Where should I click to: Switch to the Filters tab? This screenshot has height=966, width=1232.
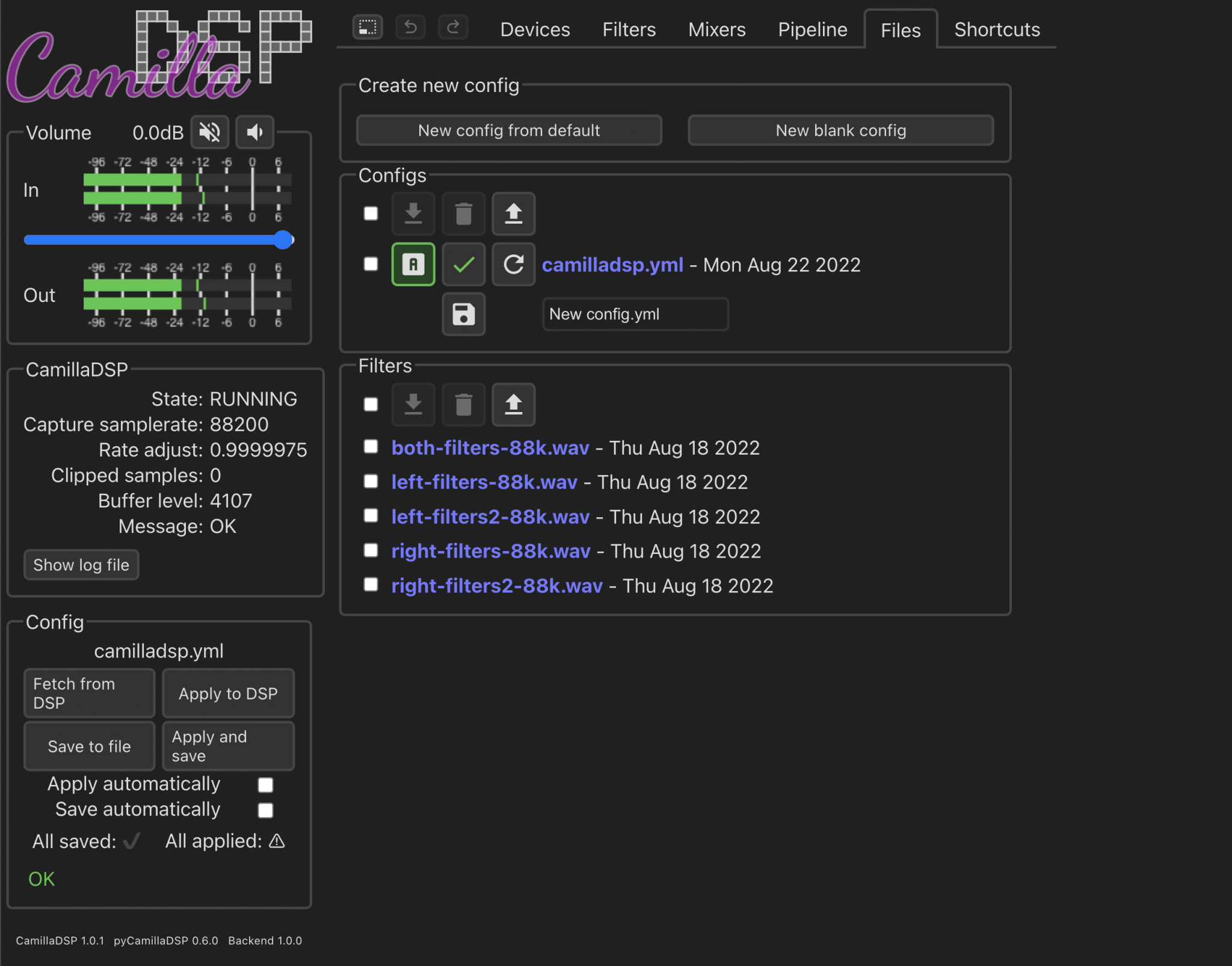tap(629, 29)
